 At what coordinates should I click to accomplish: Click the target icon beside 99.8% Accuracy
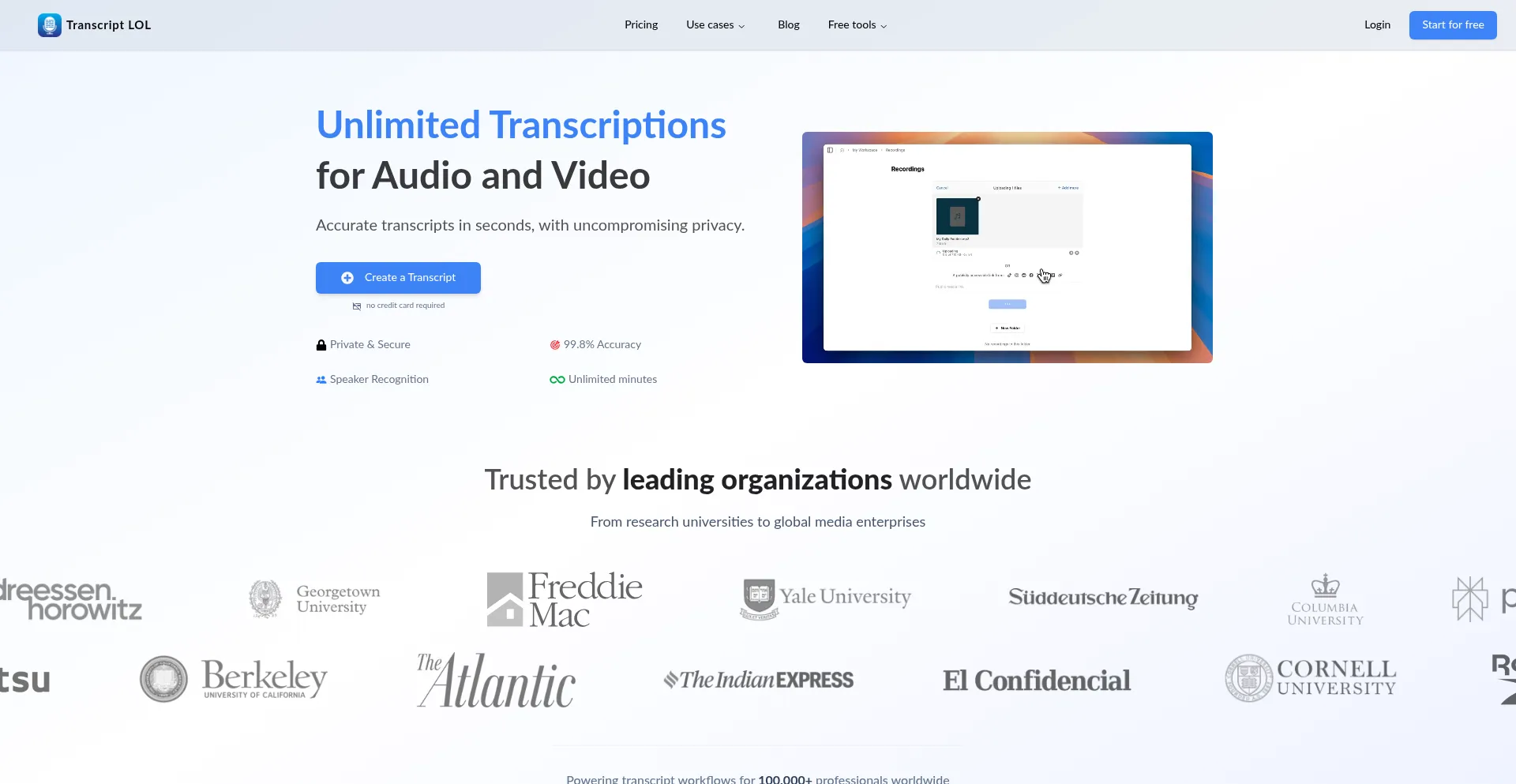[x=555, y=345]
